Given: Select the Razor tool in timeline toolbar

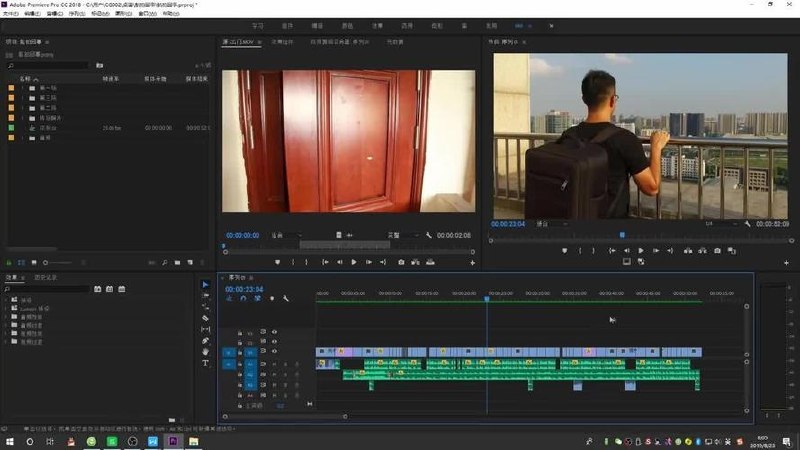Looking at the screenshot, I should 205,318.
